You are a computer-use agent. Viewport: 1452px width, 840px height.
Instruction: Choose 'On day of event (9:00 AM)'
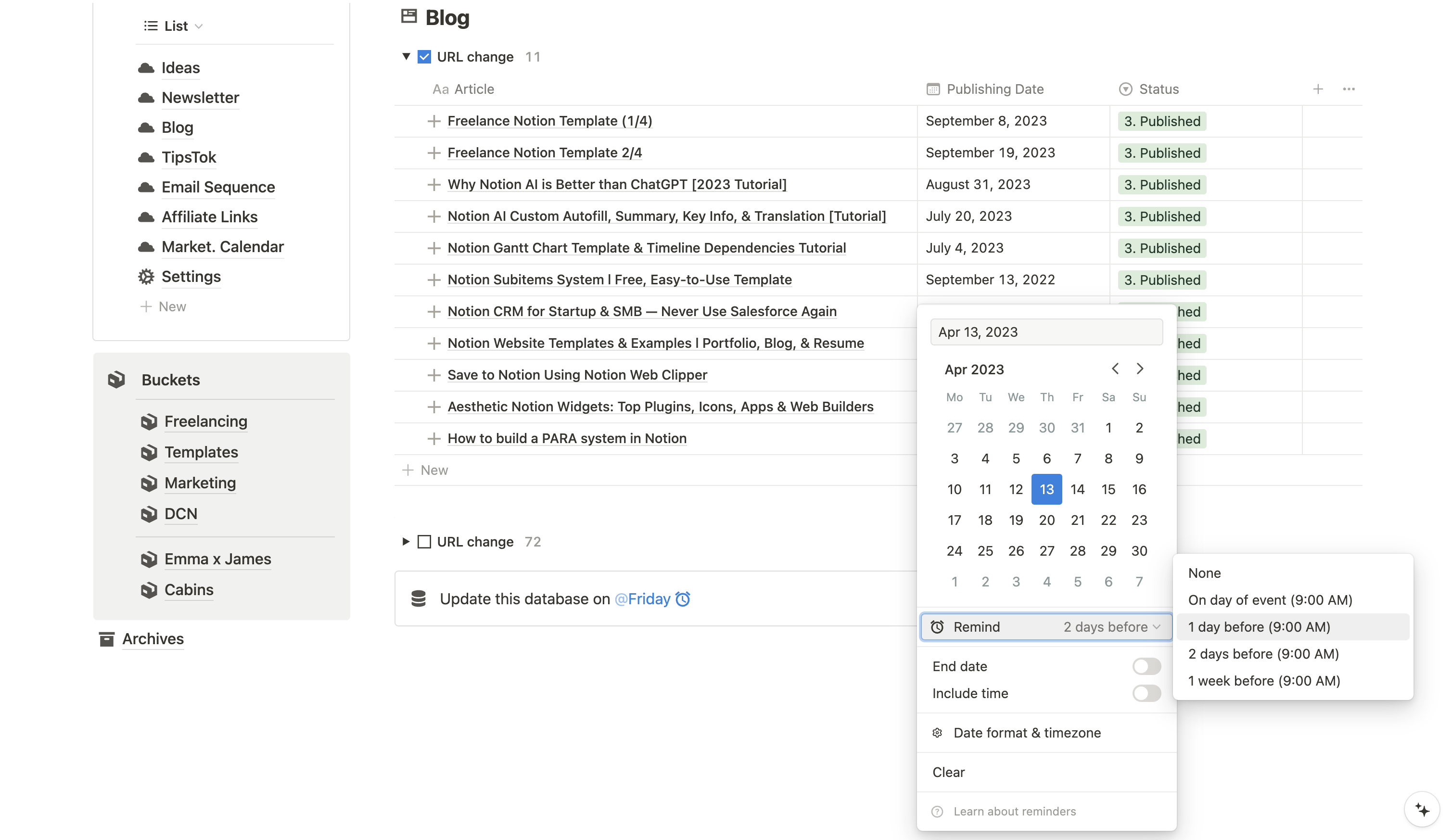(1269, 600)
